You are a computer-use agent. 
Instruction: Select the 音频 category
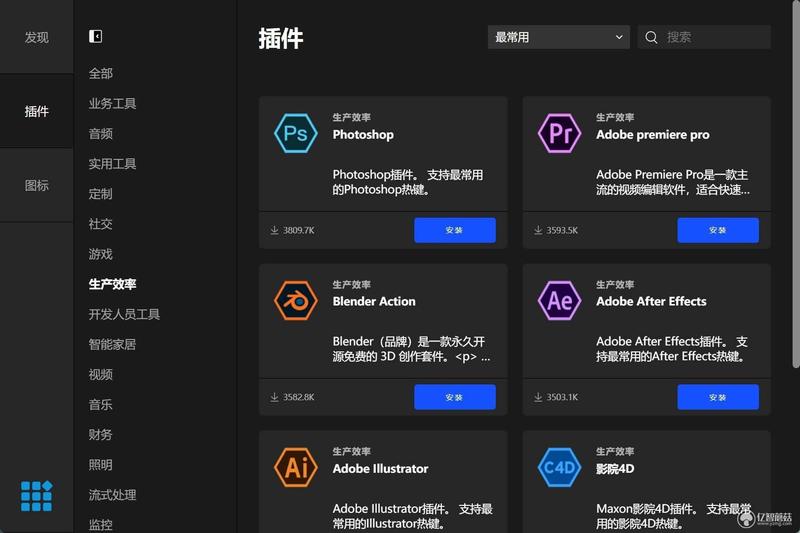click(101, 134)
